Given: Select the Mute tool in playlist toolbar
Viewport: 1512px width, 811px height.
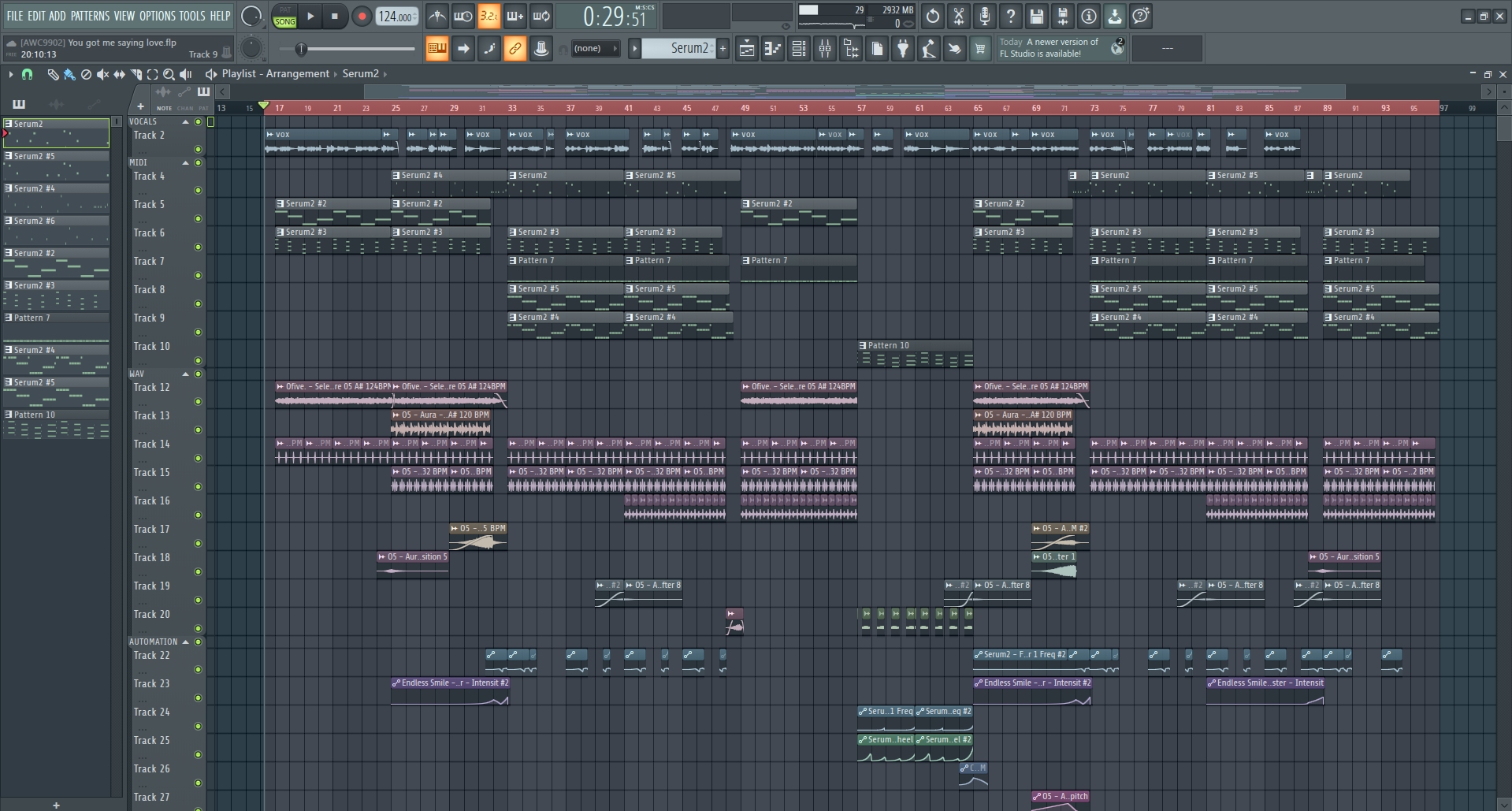Looking at the screenshot, I should tap(102, 74).
